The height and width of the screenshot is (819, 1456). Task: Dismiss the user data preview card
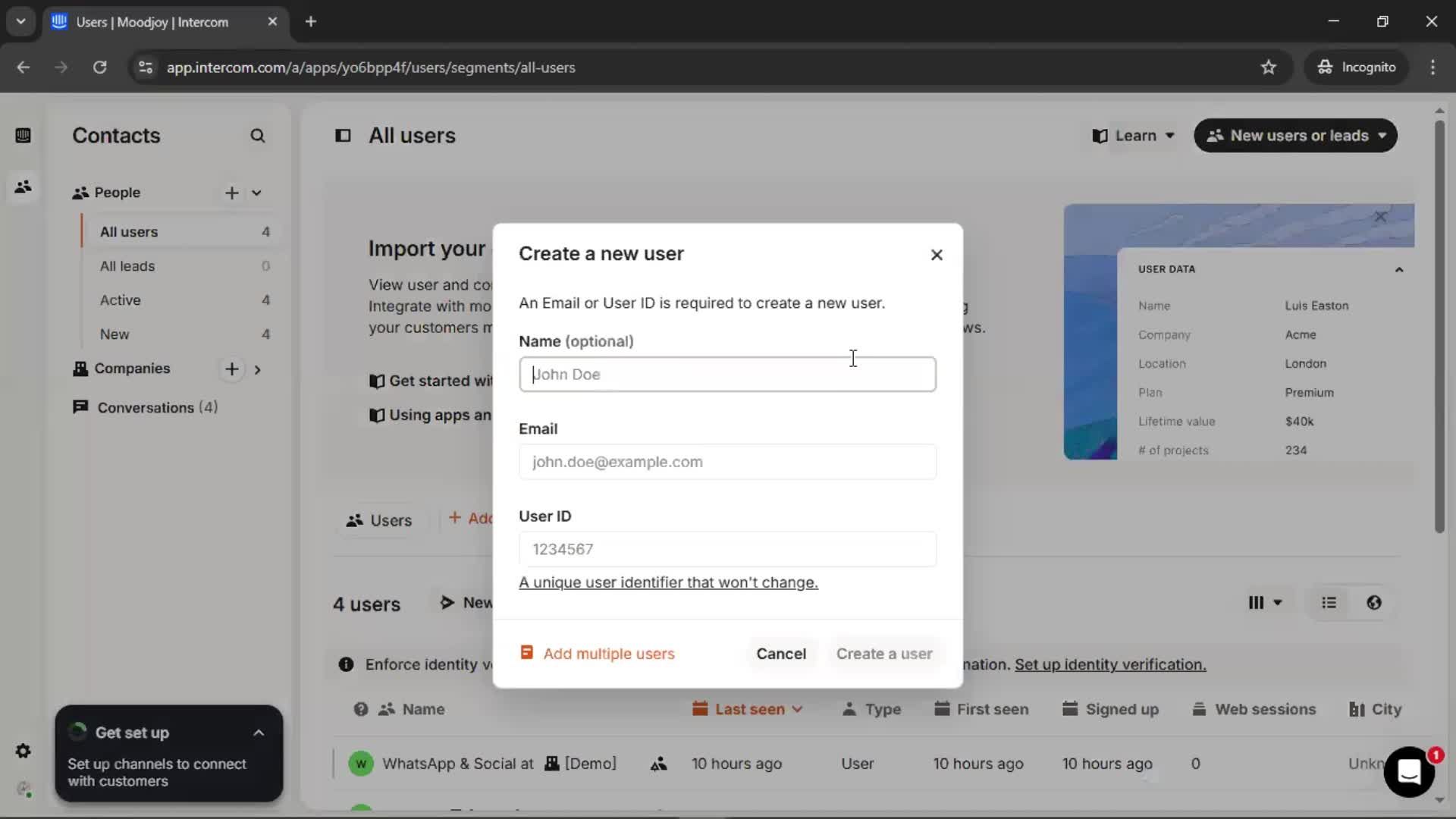(1381, 217)
